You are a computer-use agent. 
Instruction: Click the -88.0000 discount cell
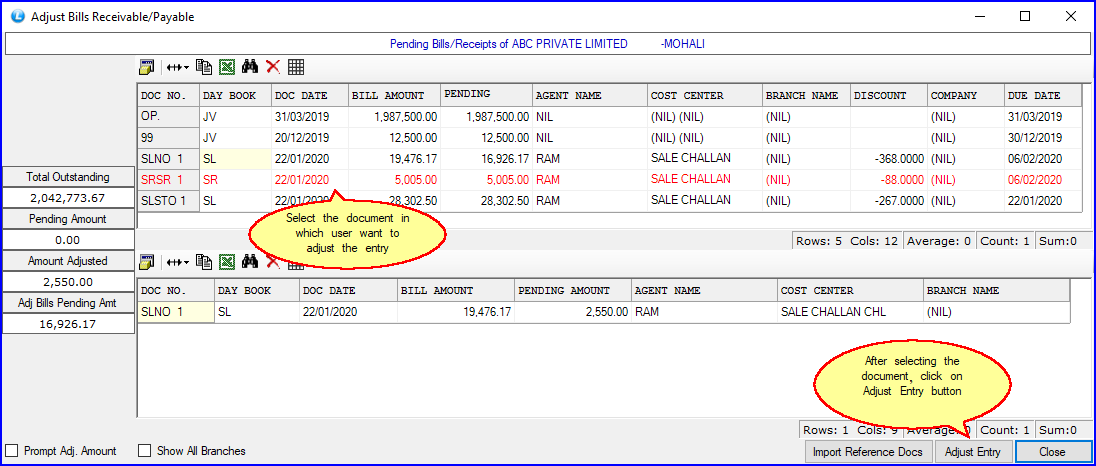click(x=889, y=180)
